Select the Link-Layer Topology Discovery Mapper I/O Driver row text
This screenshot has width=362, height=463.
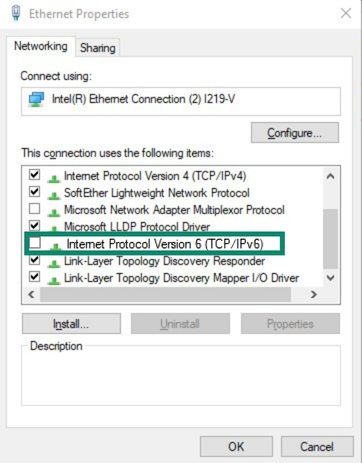pyautogui.click(x=181, y=278)
